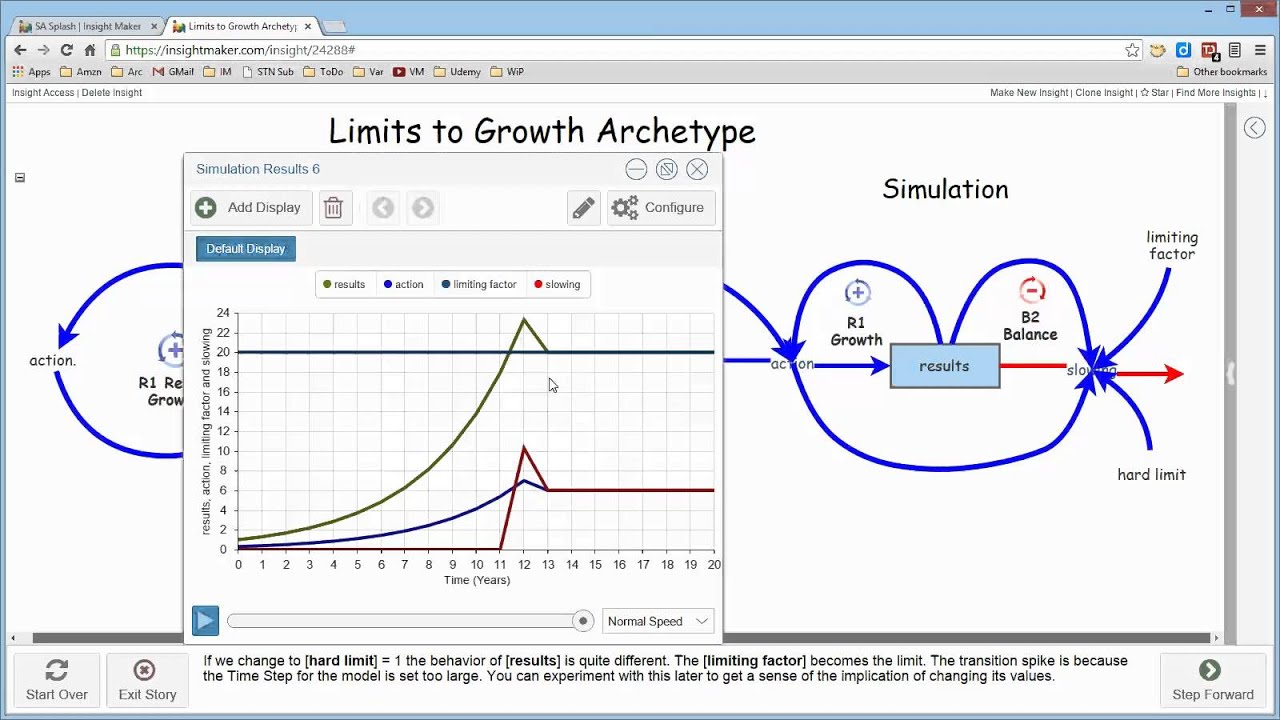1280x720 pixels.
Task: Close the Simulation Results 6 panel
Action: click(697, 169)
